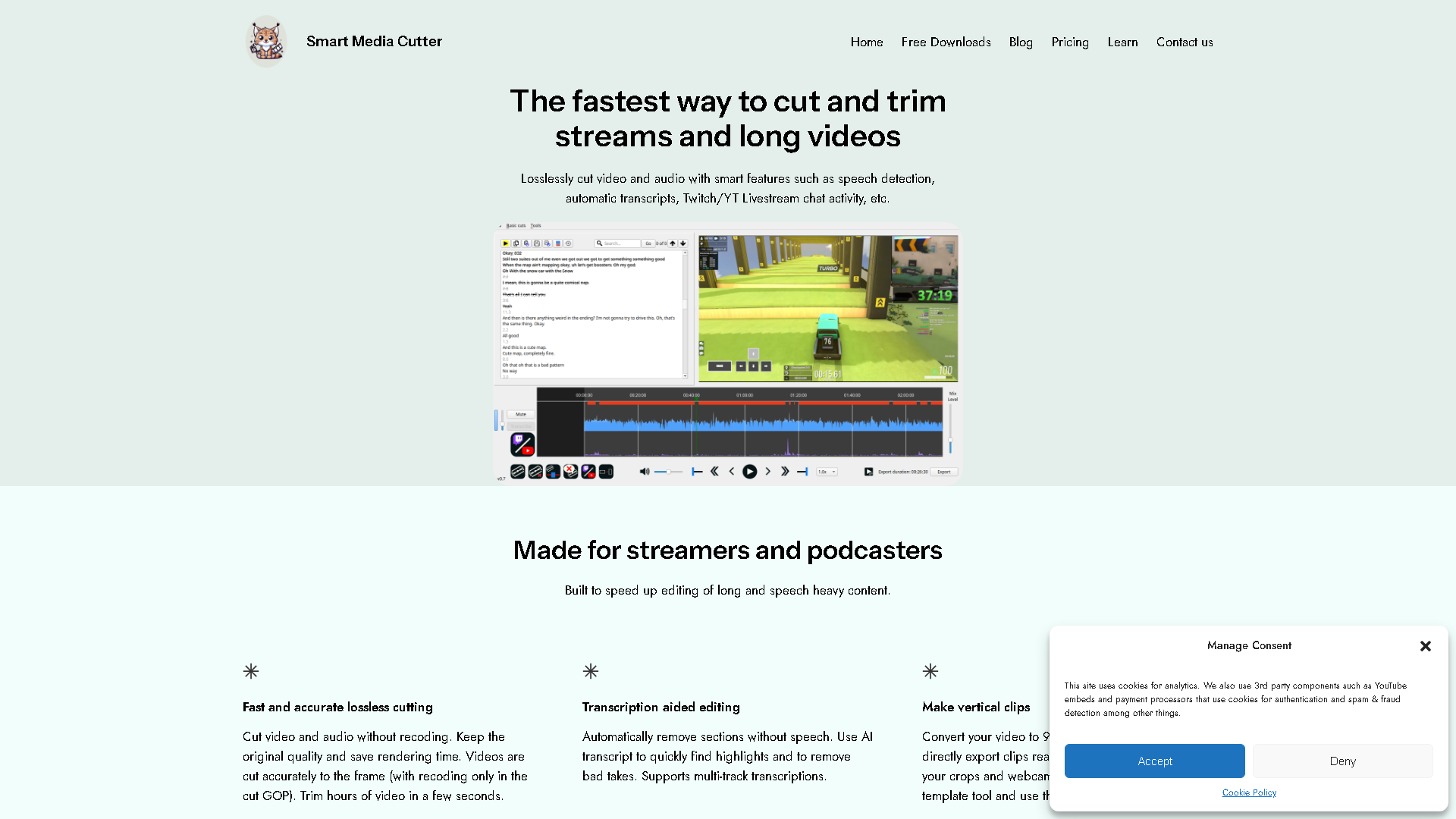Step back with single left chevron
Viewport: 1456px width, 819px height.
pyautogui.click(x=732, y=472)
